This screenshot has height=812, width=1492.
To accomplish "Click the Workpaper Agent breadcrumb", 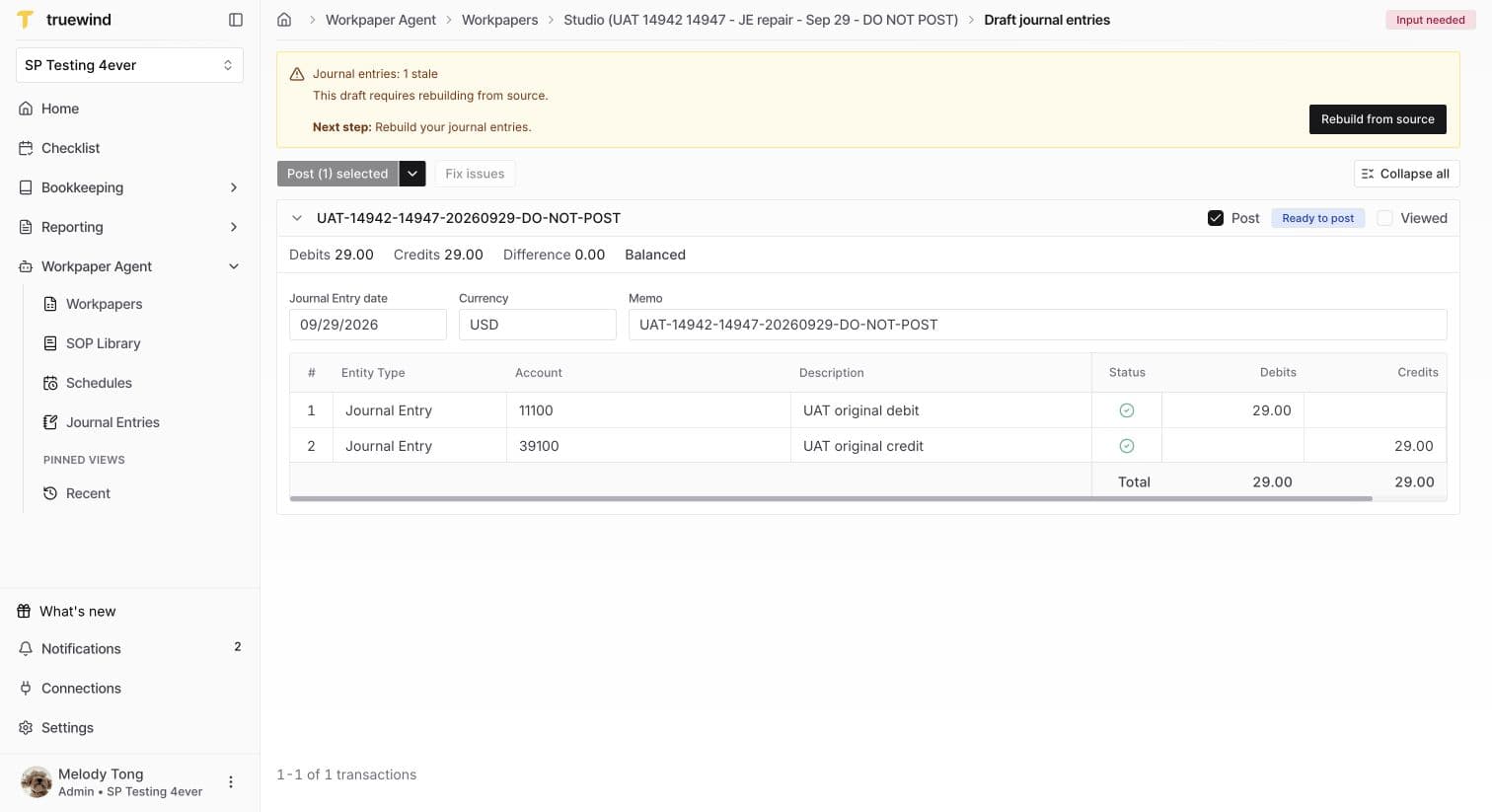I will (381, 20).
